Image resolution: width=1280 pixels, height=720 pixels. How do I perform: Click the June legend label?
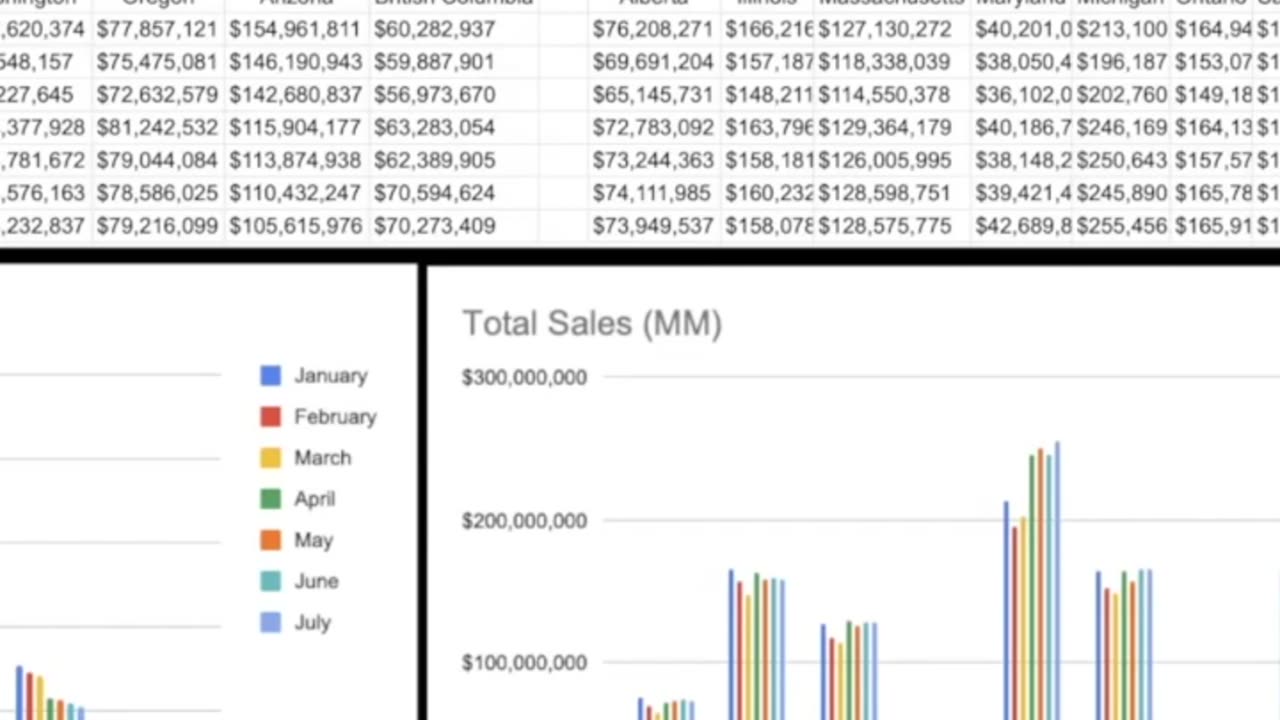click(316, 581)
